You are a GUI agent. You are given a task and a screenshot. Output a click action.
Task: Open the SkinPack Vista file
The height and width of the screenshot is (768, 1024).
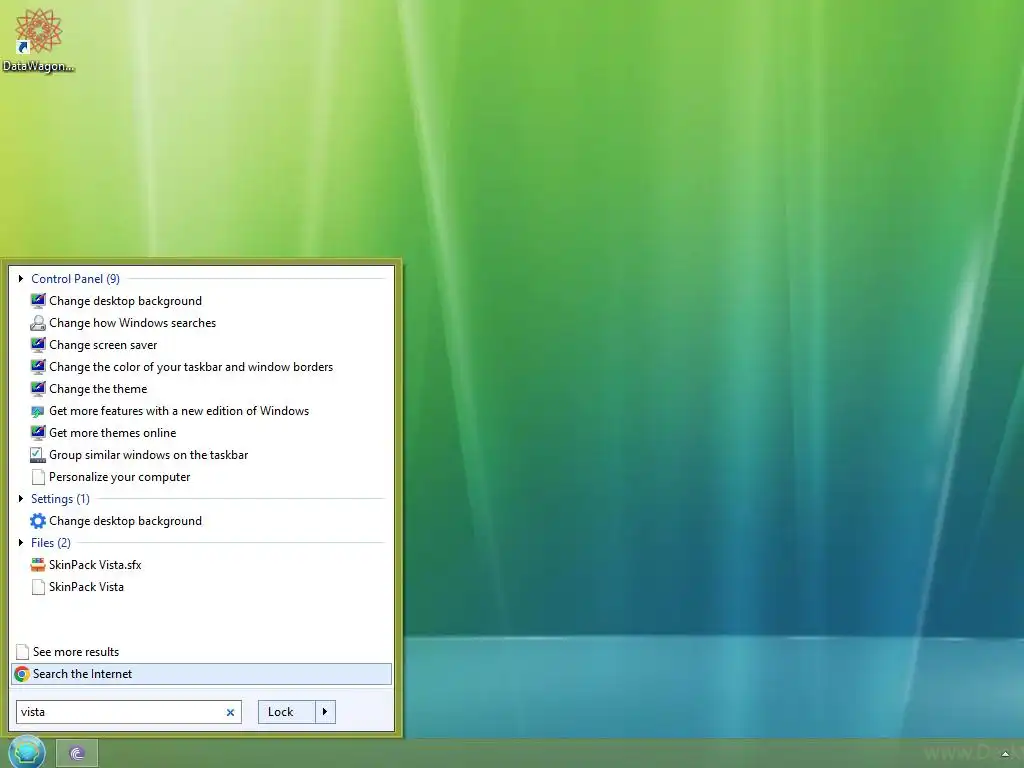point(86,587)
